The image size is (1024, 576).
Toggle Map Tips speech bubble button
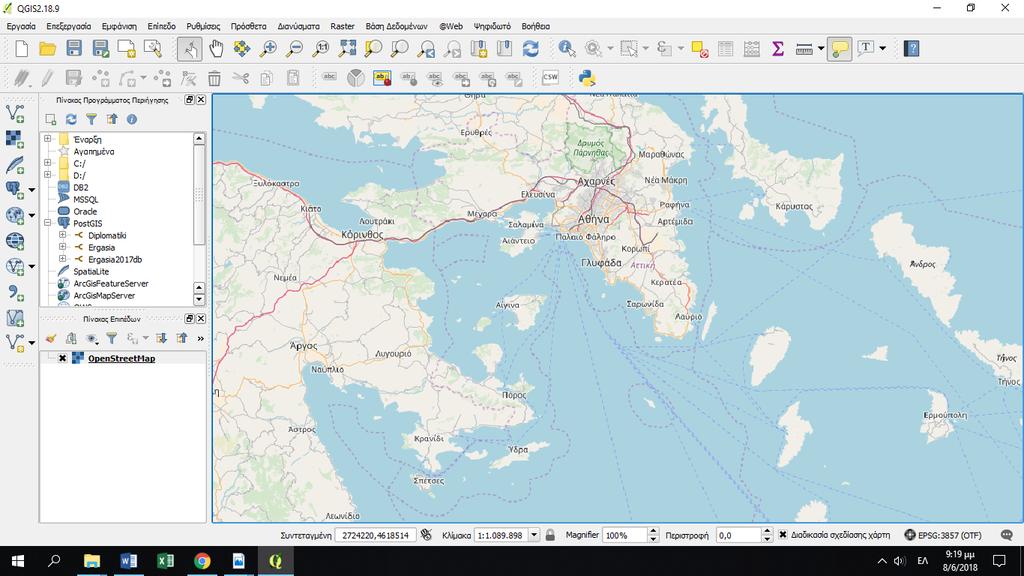[x=839, y=49]
